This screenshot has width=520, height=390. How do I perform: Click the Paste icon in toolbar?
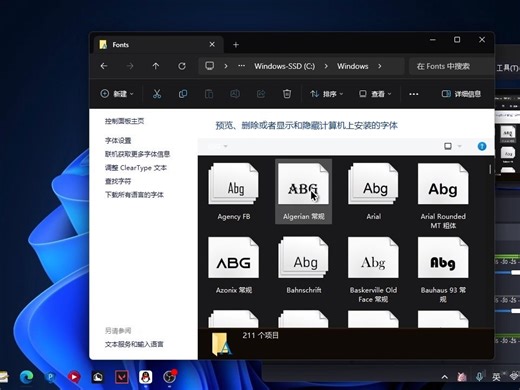click(209, 94)
